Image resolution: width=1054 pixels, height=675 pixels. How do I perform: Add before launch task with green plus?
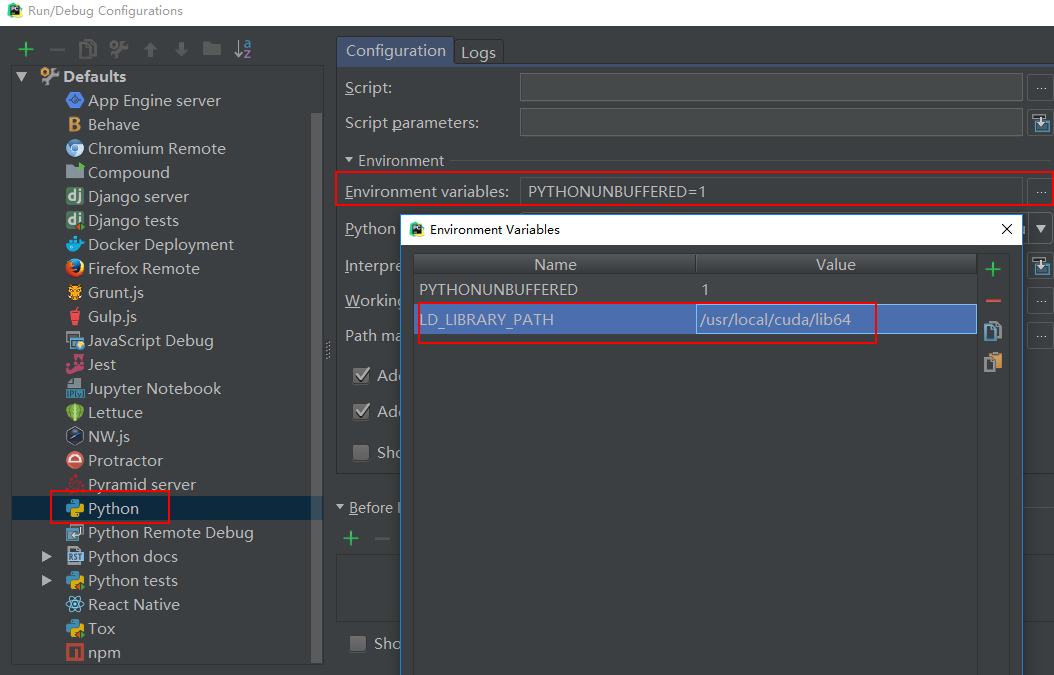[x=351, y=538]
